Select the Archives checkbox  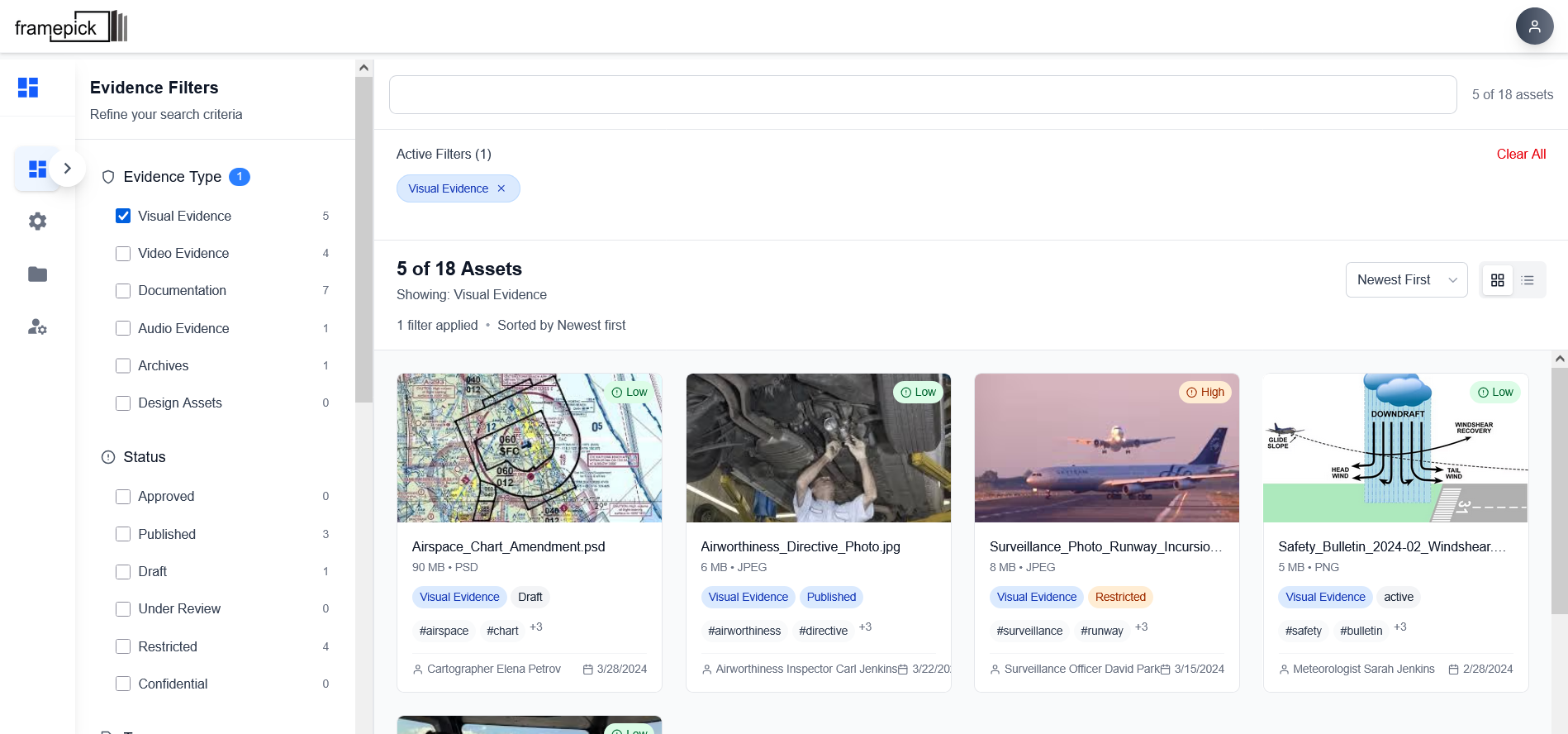pos(123,365)
